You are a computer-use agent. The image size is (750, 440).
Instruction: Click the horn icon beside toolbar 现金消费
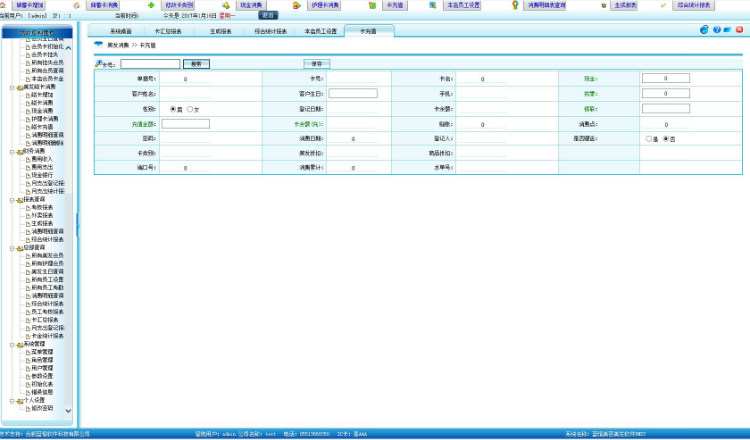click(226, 5)
